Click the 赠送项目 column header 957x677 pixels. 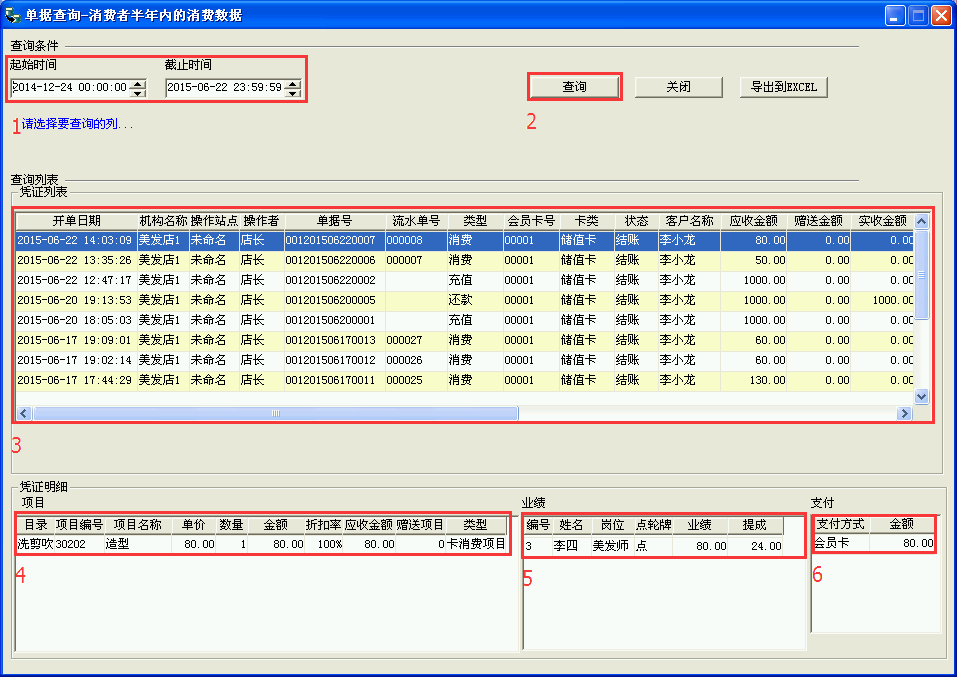420,525
